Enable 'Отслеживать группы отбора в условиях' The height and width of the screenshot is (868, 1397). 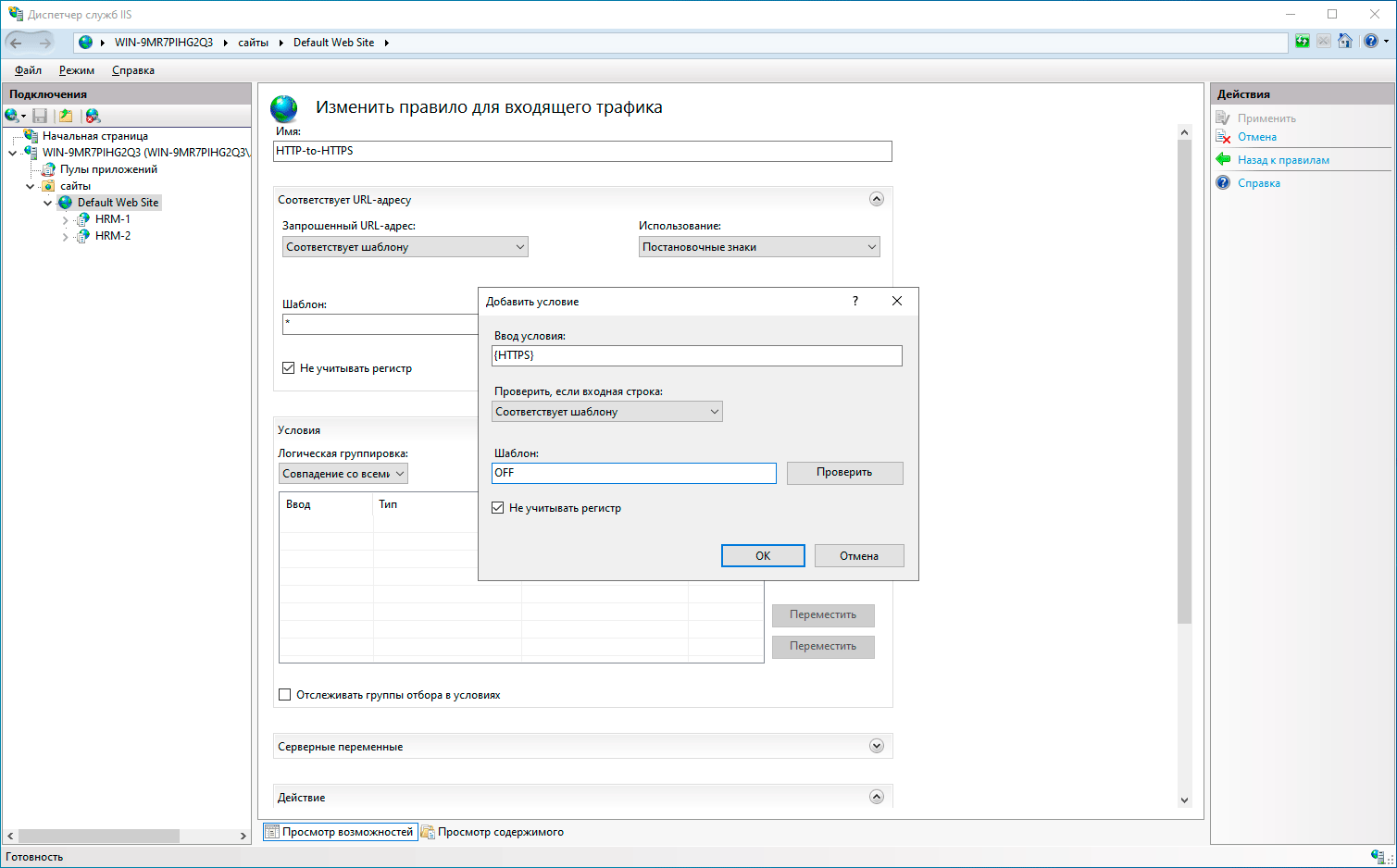tap(285, 695)
